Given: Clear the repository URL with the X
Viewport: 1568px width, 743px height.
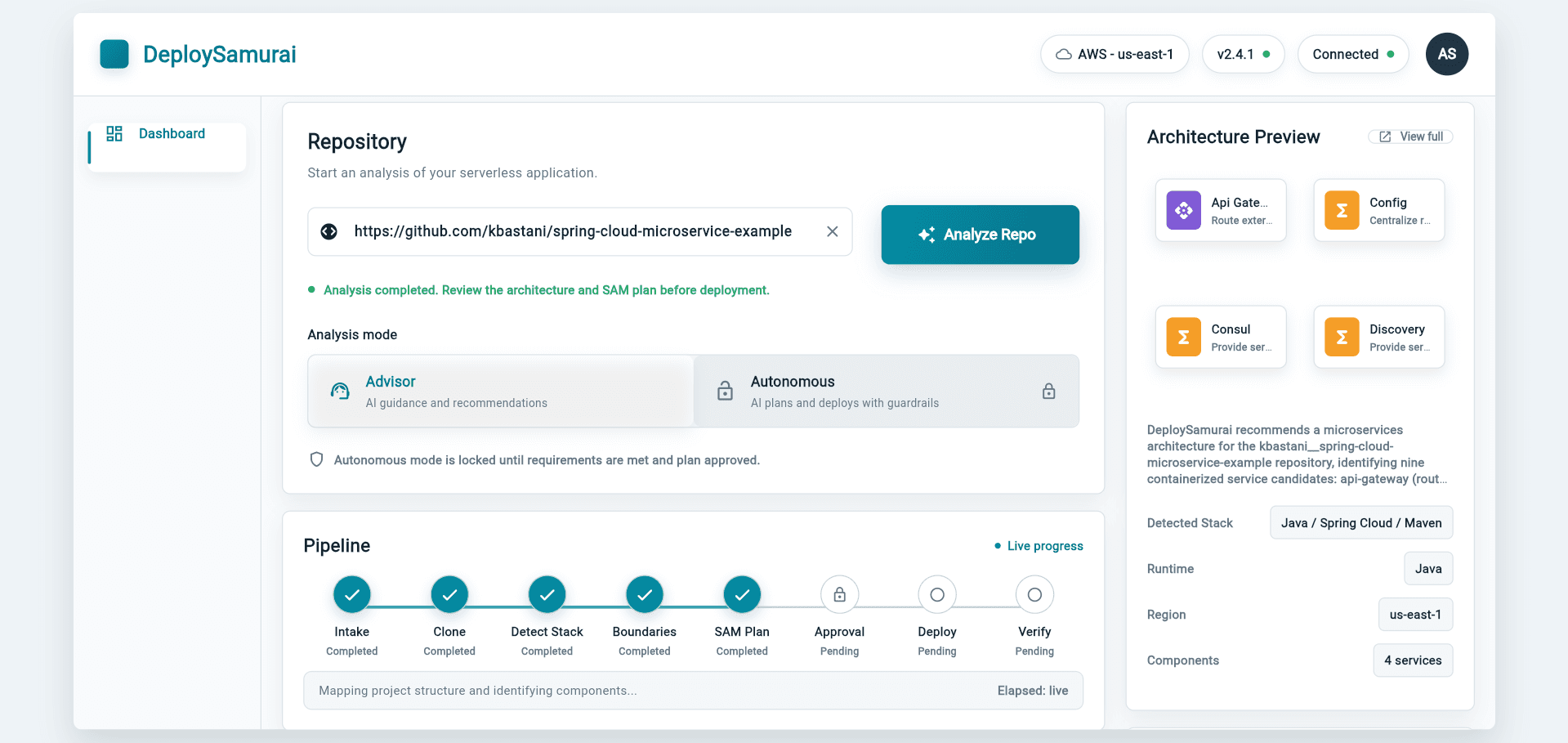Looking at the screenshot, I should 832,231.
